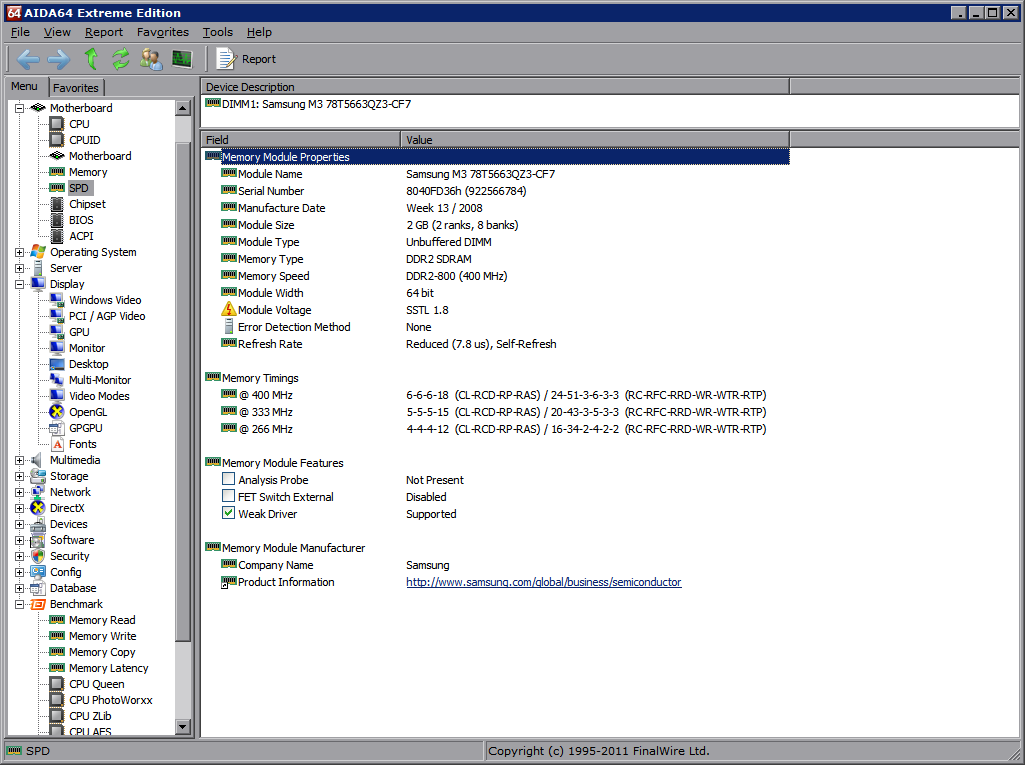
Task: Open the Samsung semiconductor product link
Action: 543,582
